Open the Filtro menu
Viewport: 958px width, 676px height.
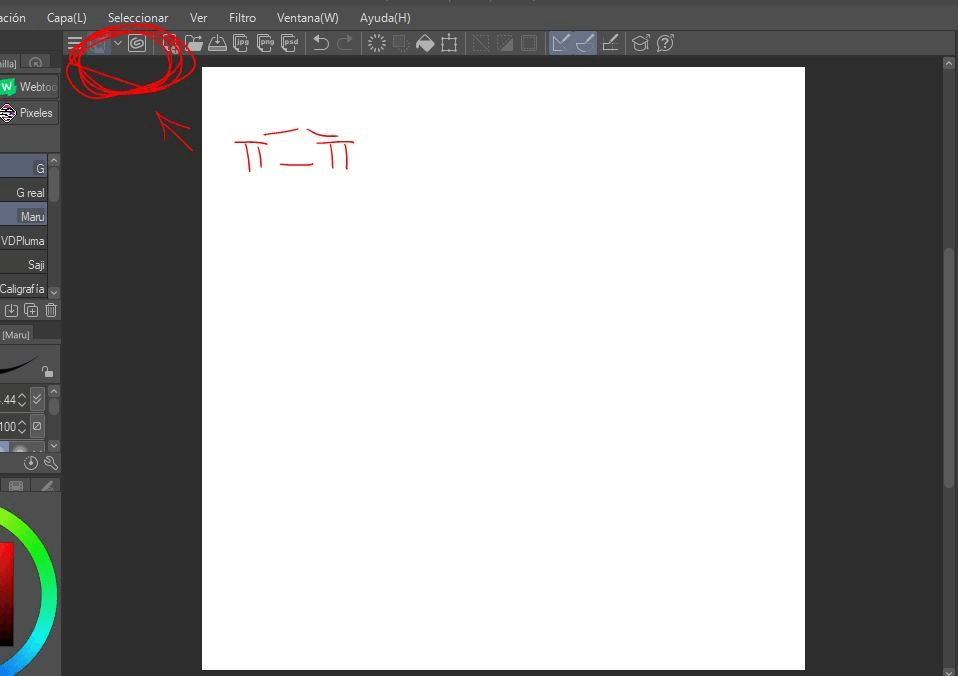coord(241,17)
